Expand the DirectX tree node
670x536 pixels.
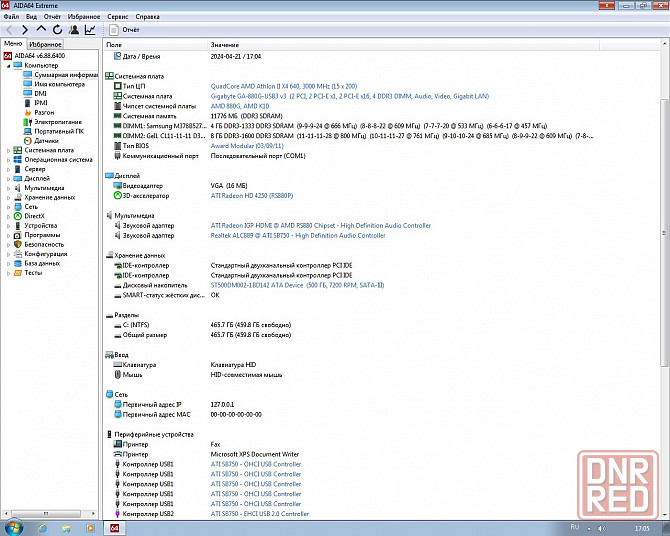tap(8, 216)
